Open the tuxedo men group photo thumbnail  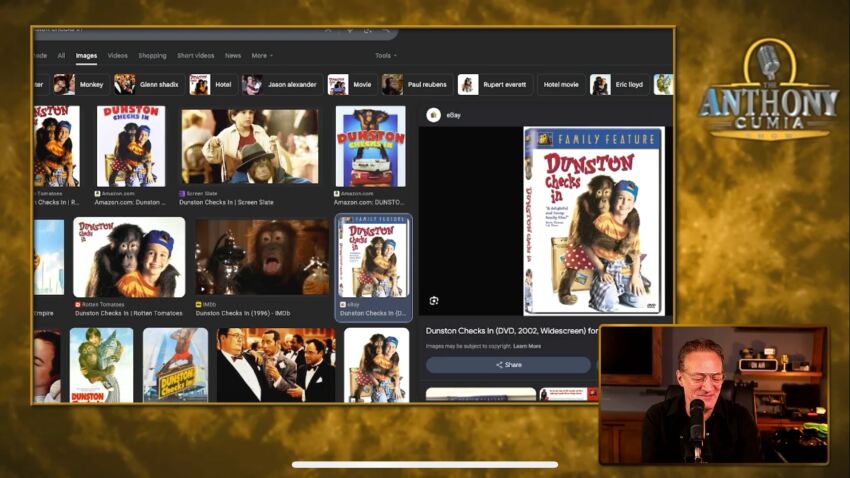coord(276,365)
